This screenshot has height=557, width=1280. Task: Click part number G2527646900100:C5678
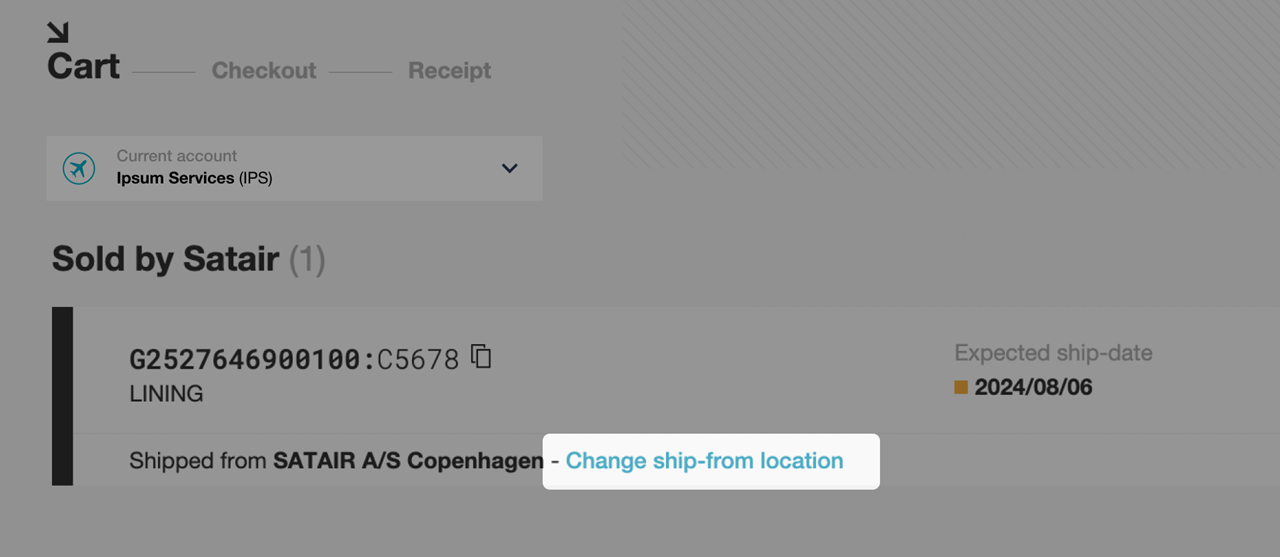coord(294,359)
